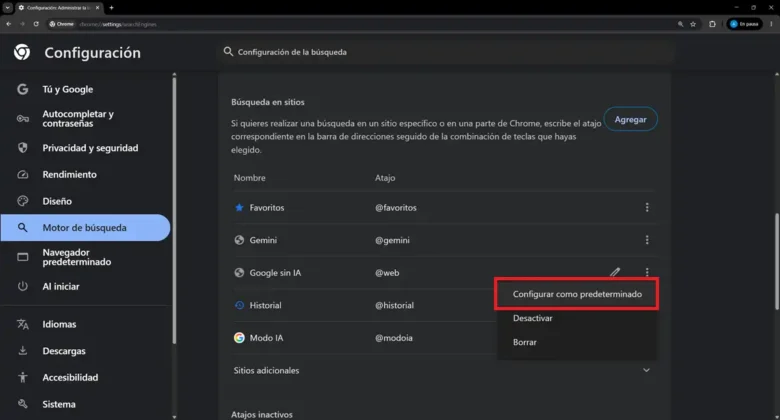Click the @favoritos shortcut text
This screenshot has width=780, height=420.
[x=396, y=208]
